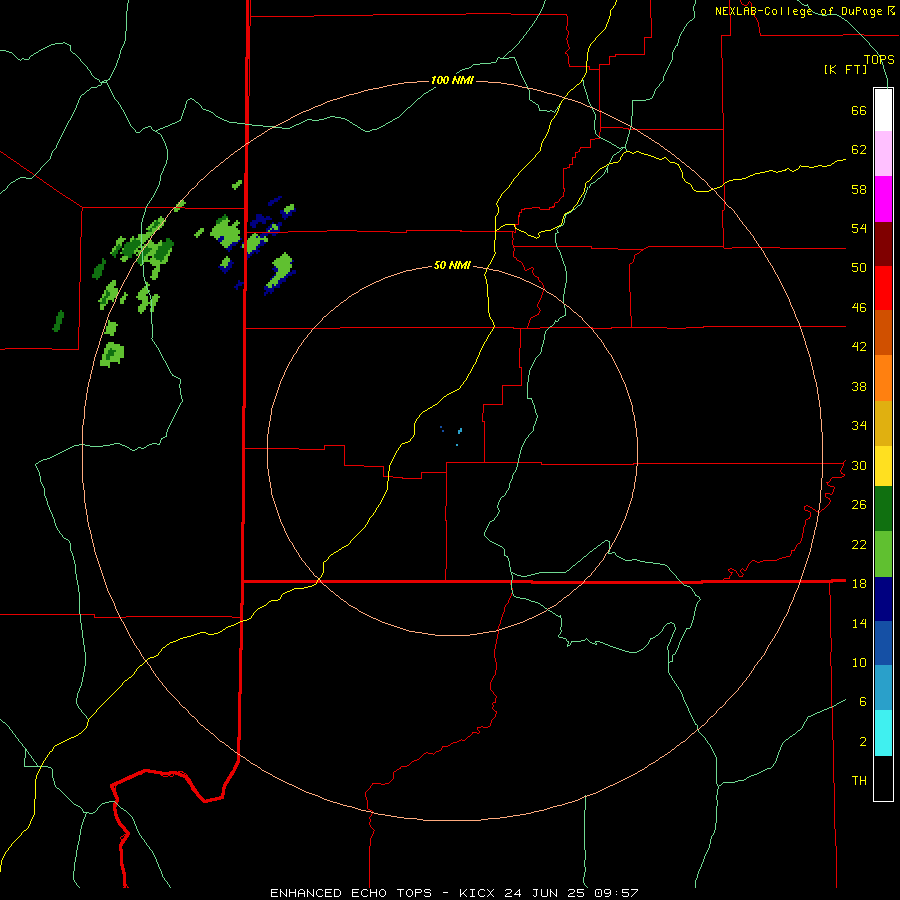Click the "18" scale value
900x900 pixels.
[x=859, y=584]
